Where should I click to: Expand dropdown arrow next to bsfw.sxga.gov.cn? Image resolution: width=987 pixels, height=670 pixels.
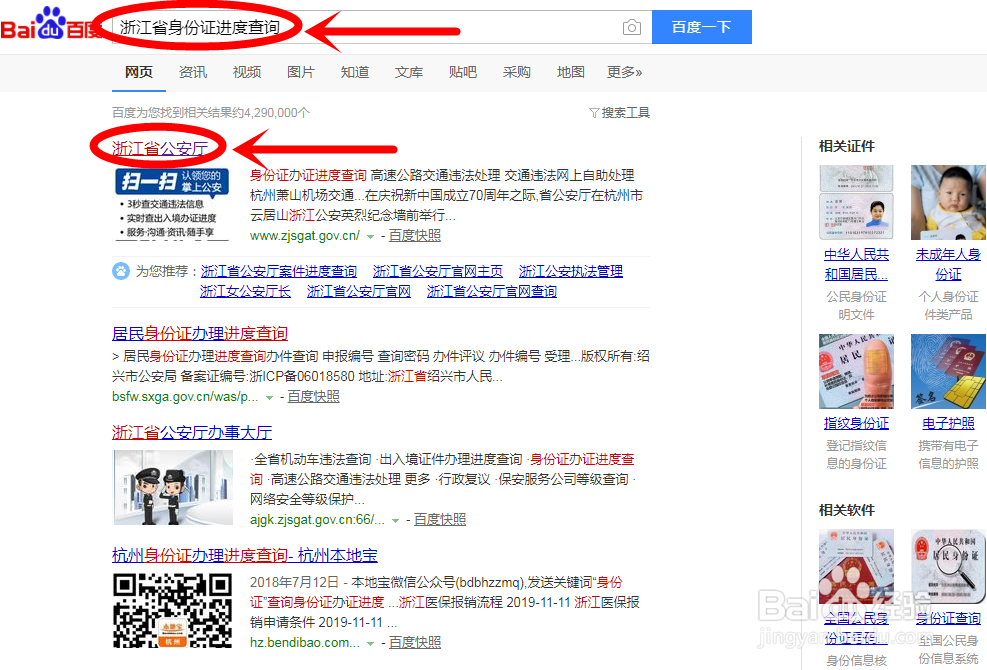[x=269, y=398]
